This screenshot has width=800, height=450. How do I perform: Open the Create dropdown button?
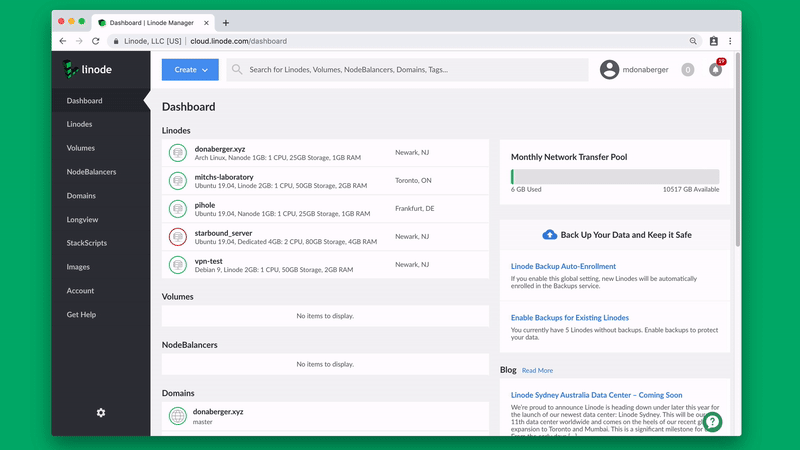(x=190, y=70)
